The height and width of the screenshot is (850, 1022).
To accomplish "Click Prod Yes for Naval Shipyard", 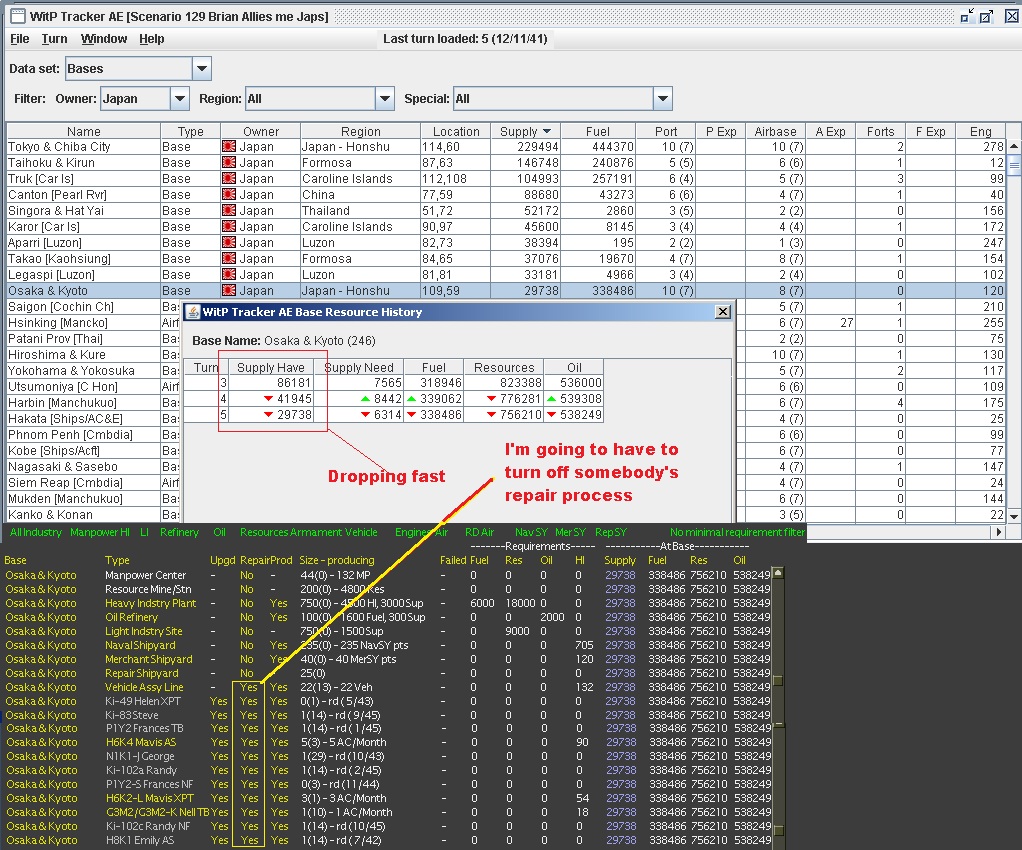I will 279,645.
